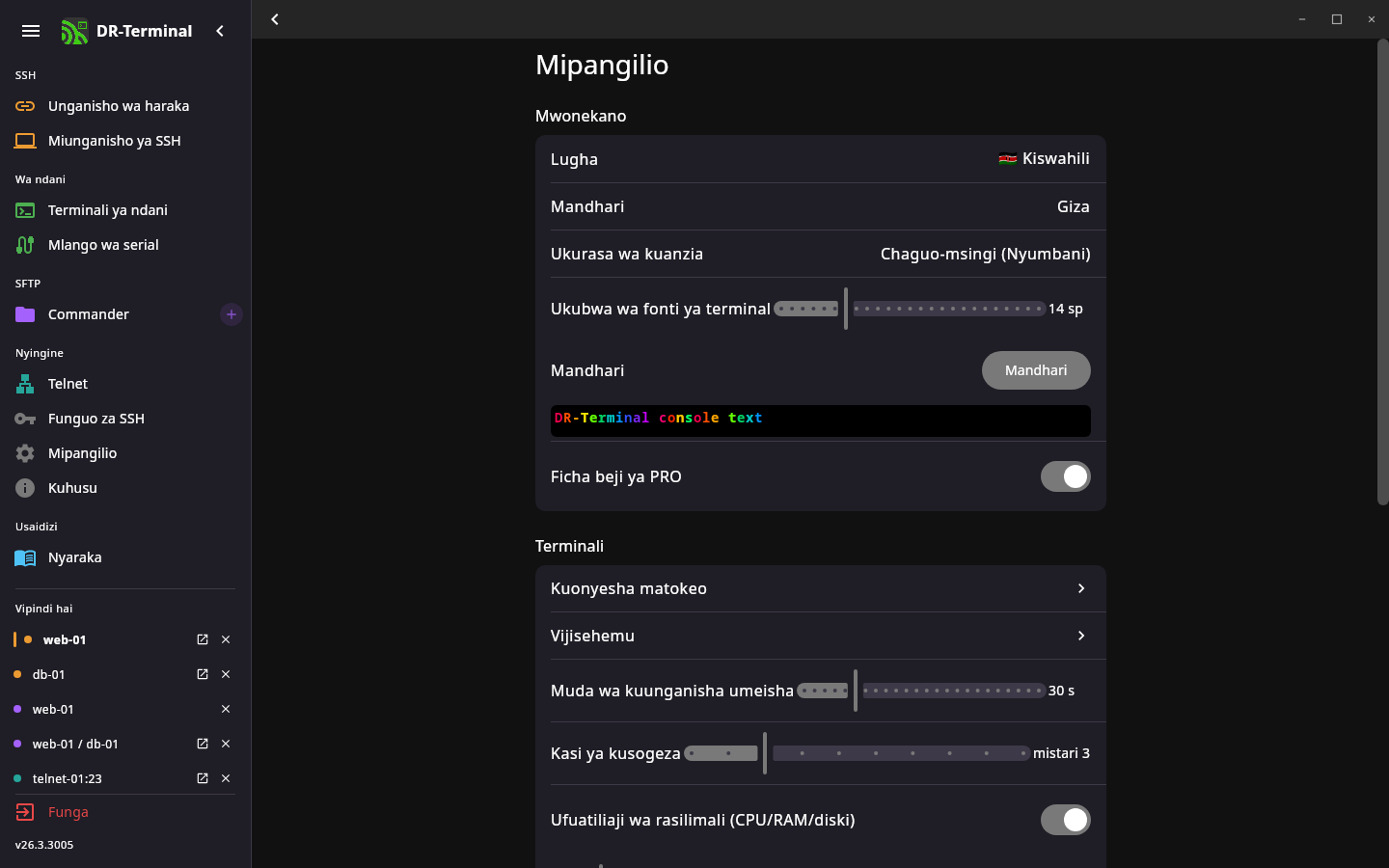The width and height of the screenshot is (1389, 868).
Task: Close the web-01 / db-01 session
Action: pos(226,744)
